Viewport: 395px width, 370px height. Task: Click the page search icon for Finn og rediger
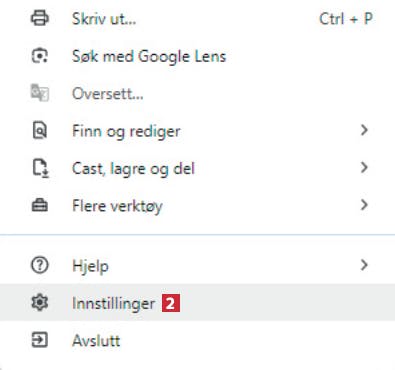tap(40, 131)
